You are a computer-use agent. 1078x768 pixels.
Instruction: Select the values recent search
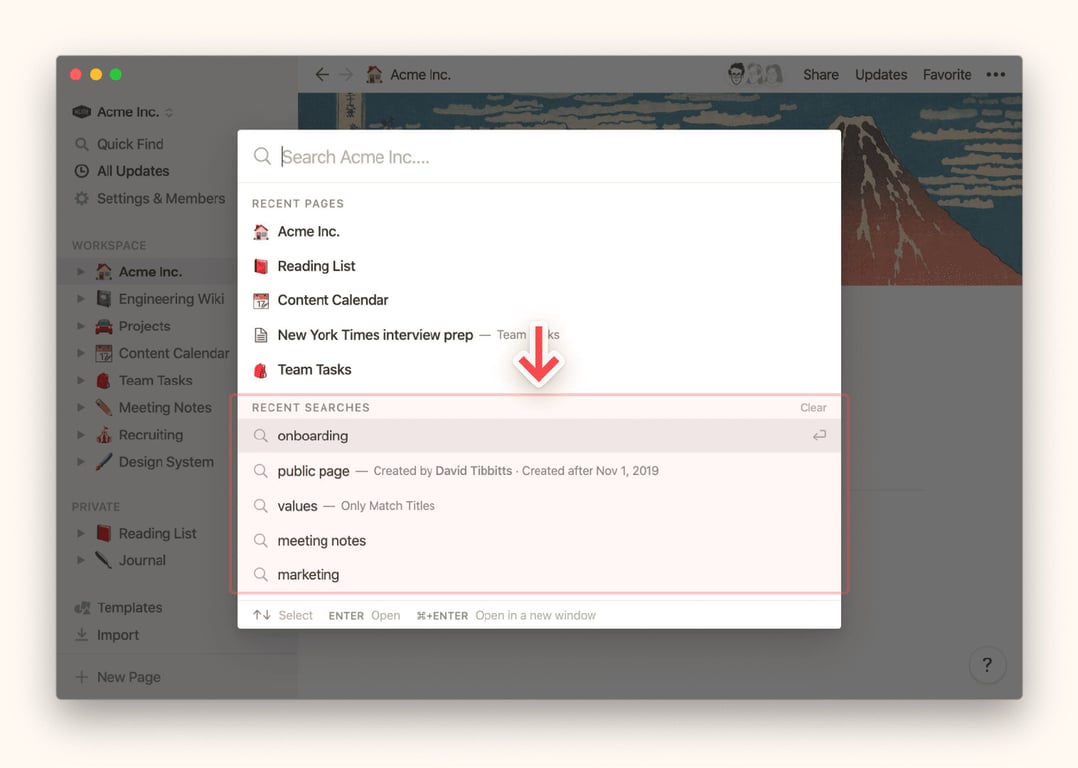click(x=539, y=506)
